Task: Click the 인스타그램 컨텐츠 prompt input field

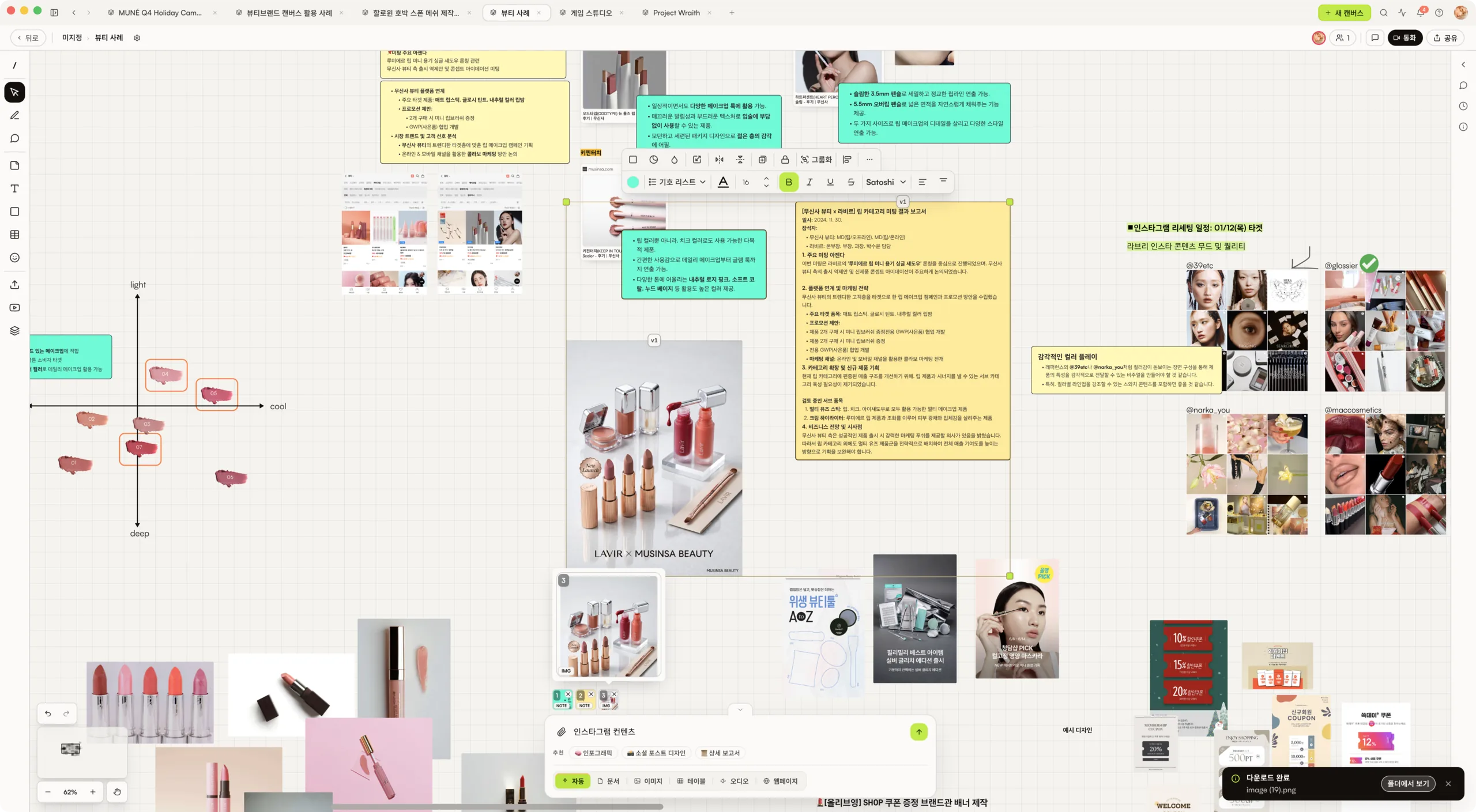Action: 732,732
